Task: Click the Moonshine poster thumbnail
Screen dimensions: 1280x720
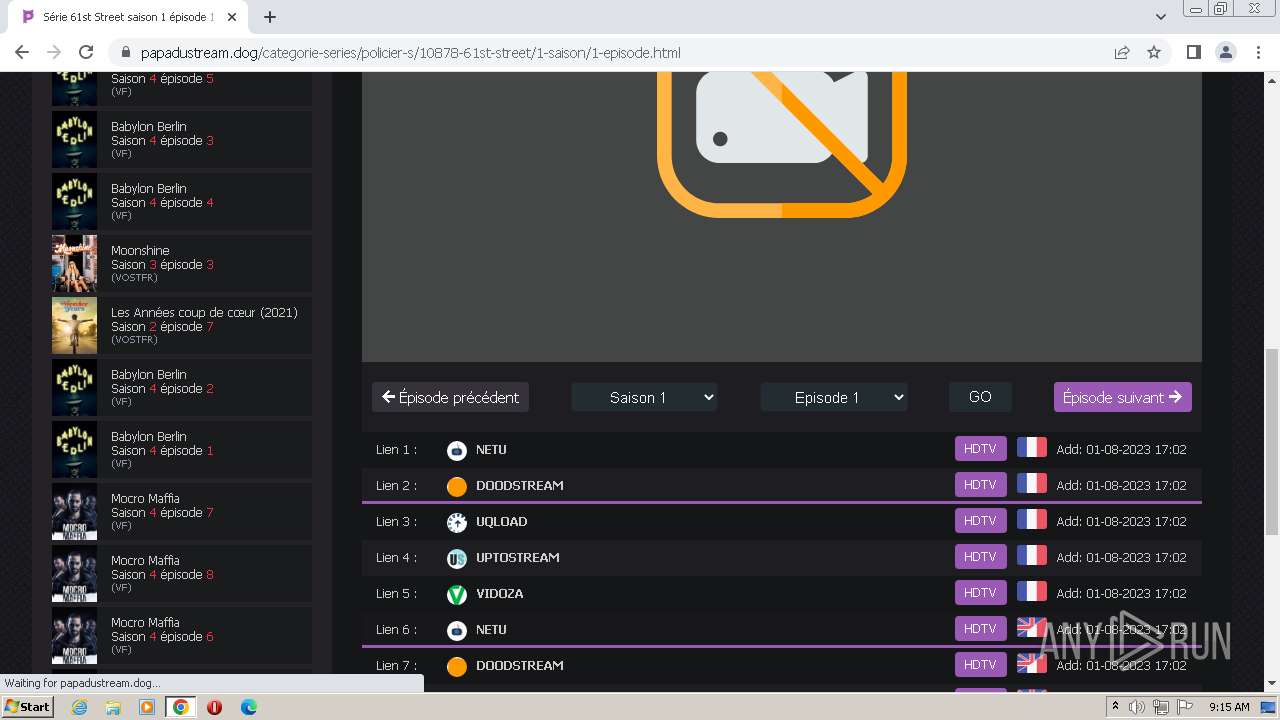Action: (74, 264)
